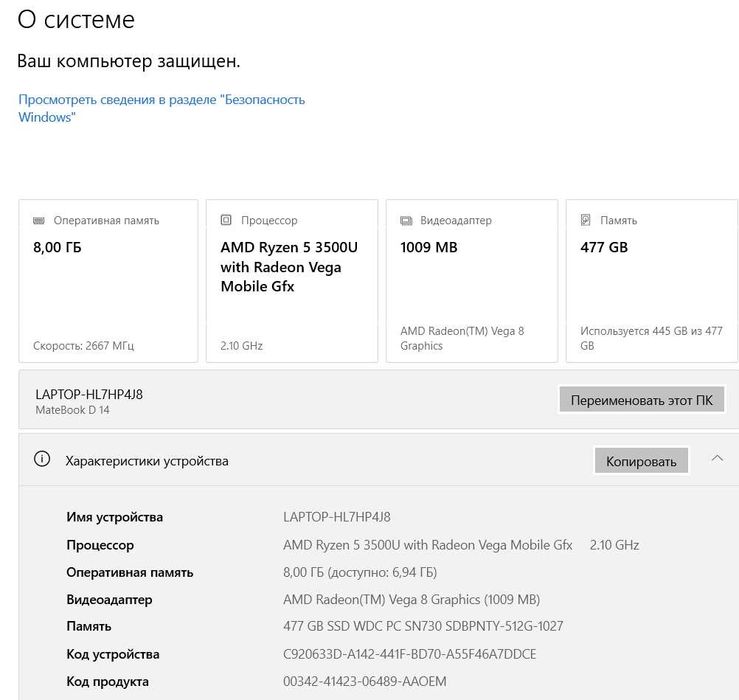The width and height of the screenshot is (739, 700).
Task: Click 477 GB SSD WDC PC SN730 value
Action: pos(423,626)
